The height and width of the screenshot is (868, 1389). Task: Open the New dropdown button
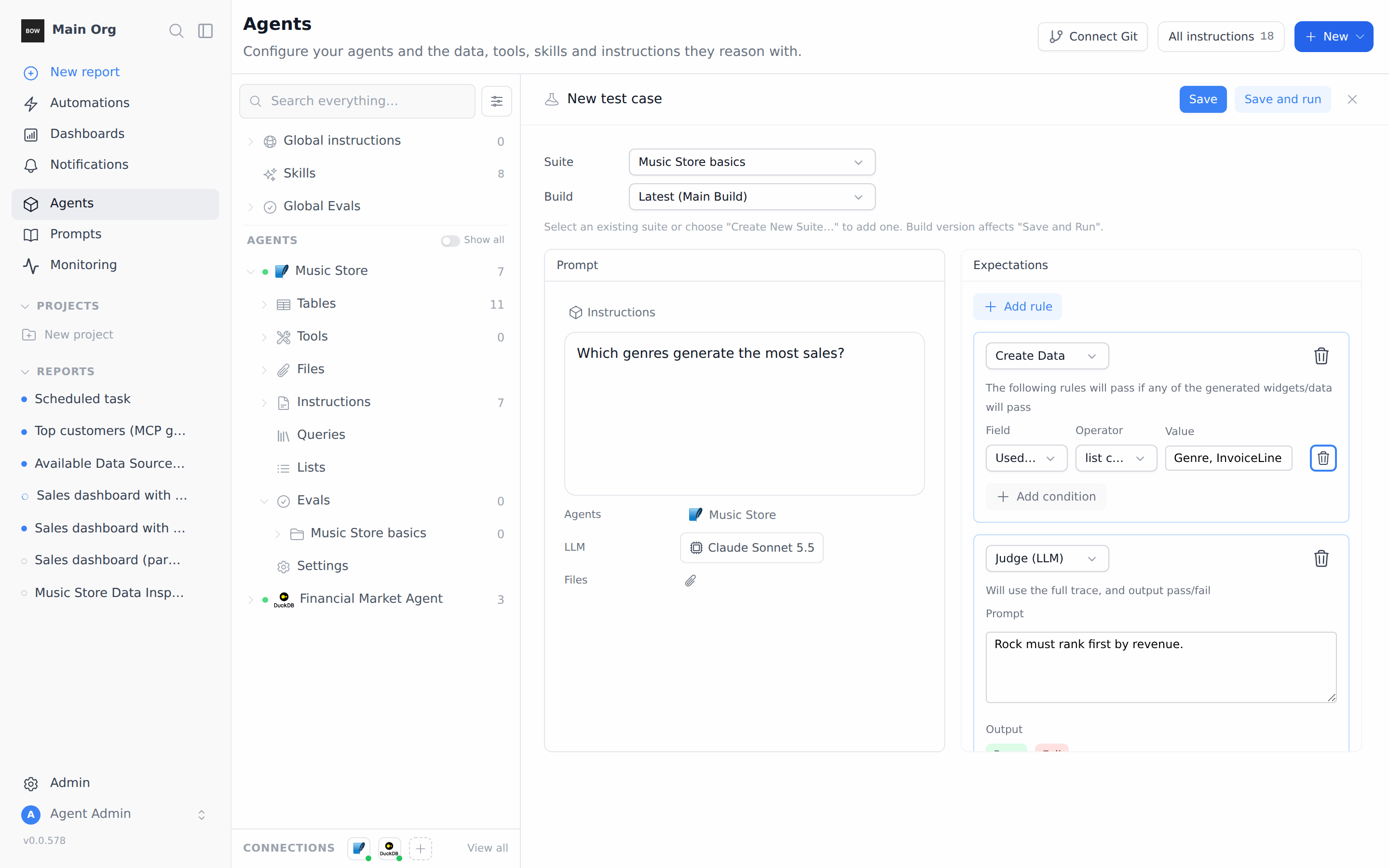1334,37
